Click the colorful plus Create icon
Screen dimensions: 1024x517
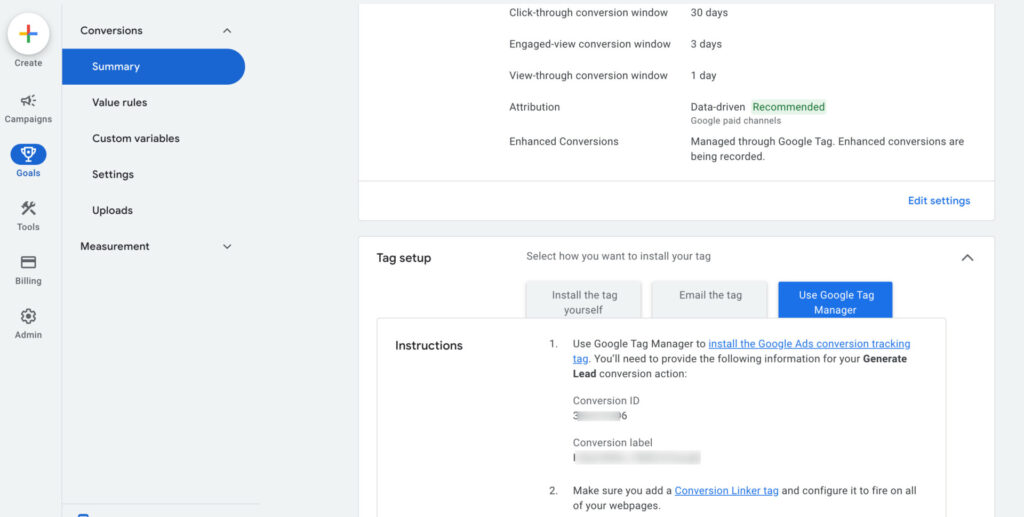click(x=28, y=34)
